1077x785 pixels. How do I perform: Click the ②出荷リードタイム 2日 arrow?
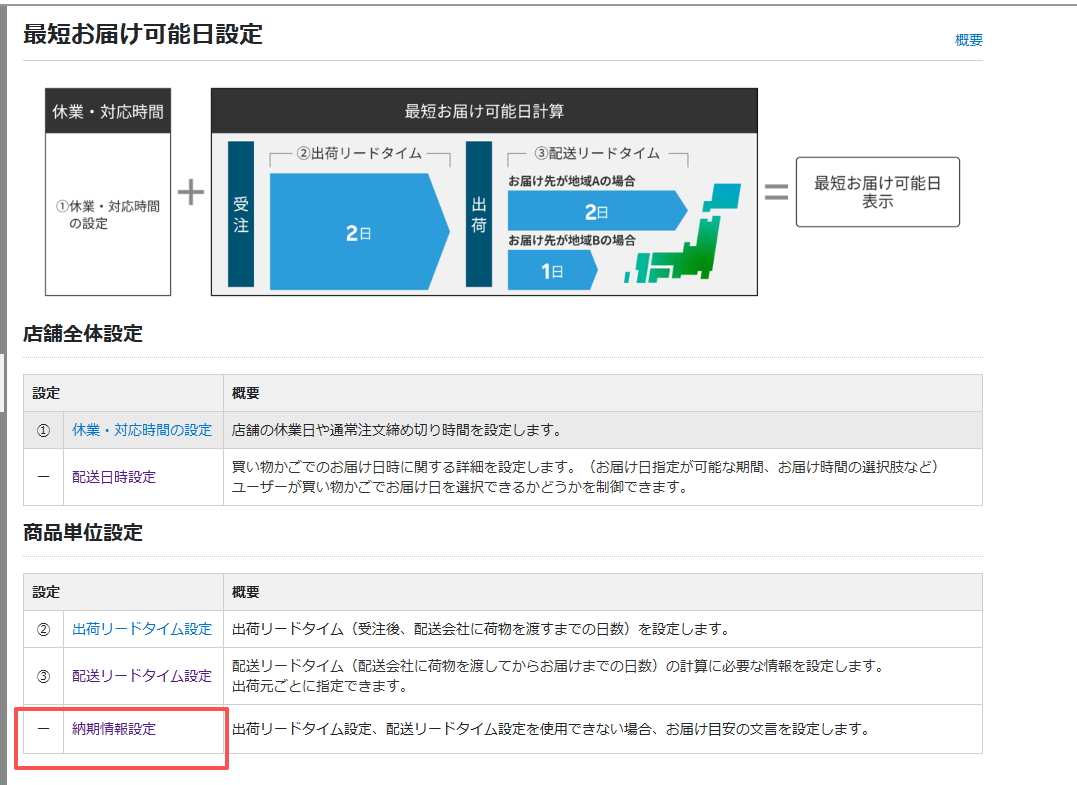click(x=359, y=231)
